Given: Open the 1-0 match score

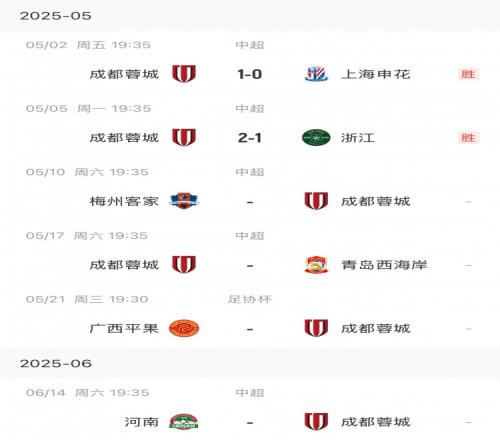Looking at the screenshot, I should click(x=250, y=74).
